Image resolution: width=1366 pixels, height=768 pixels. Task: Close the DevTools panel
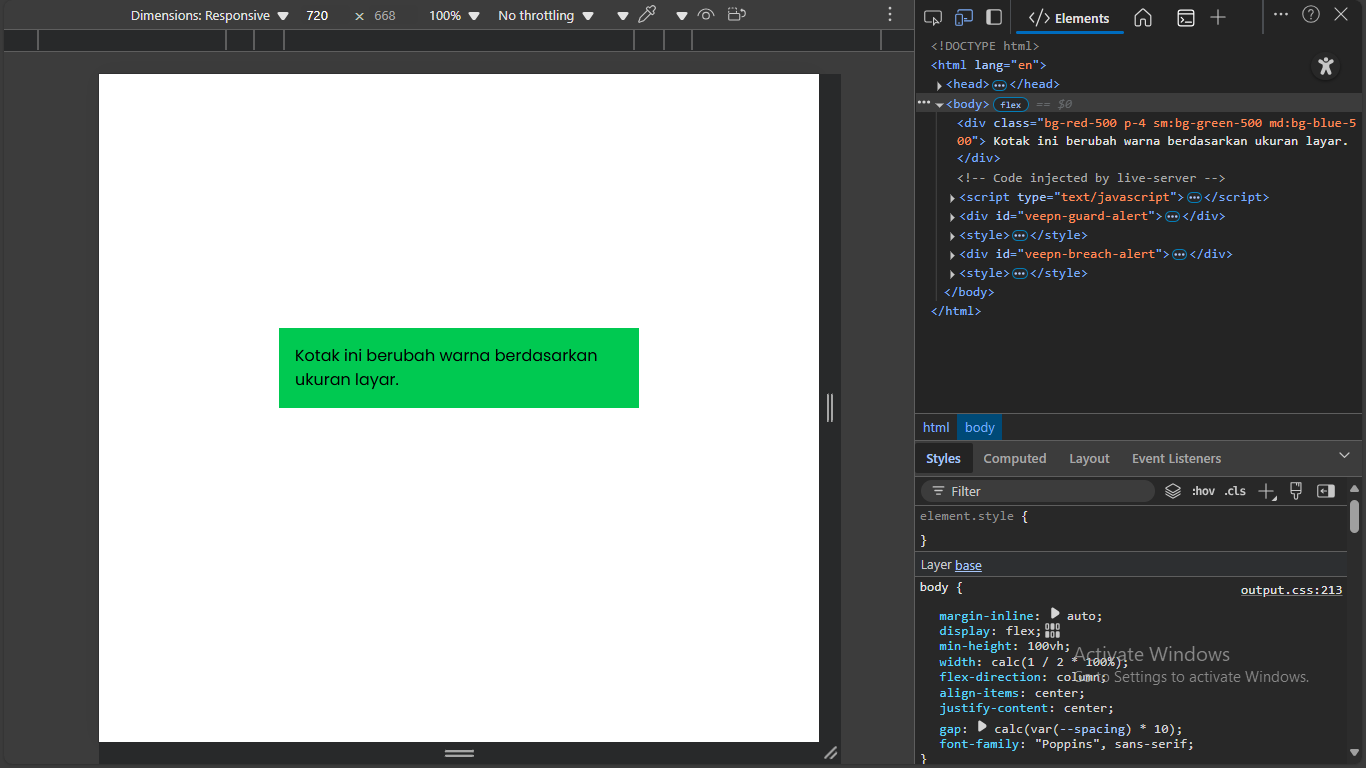(1341, 14)
